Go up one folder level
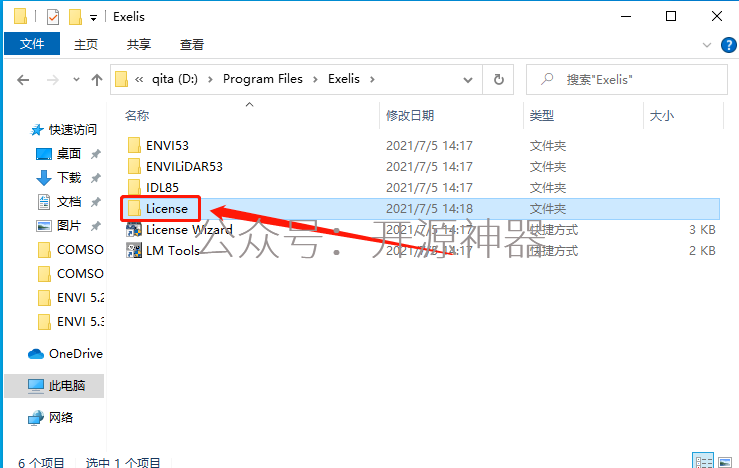 click(x=97, y=80)
